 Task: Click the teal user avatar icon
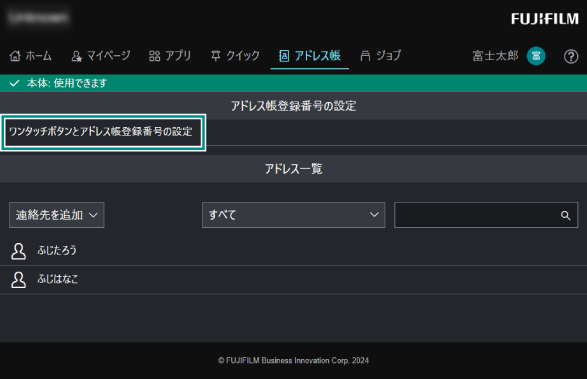tap(536, 56)
